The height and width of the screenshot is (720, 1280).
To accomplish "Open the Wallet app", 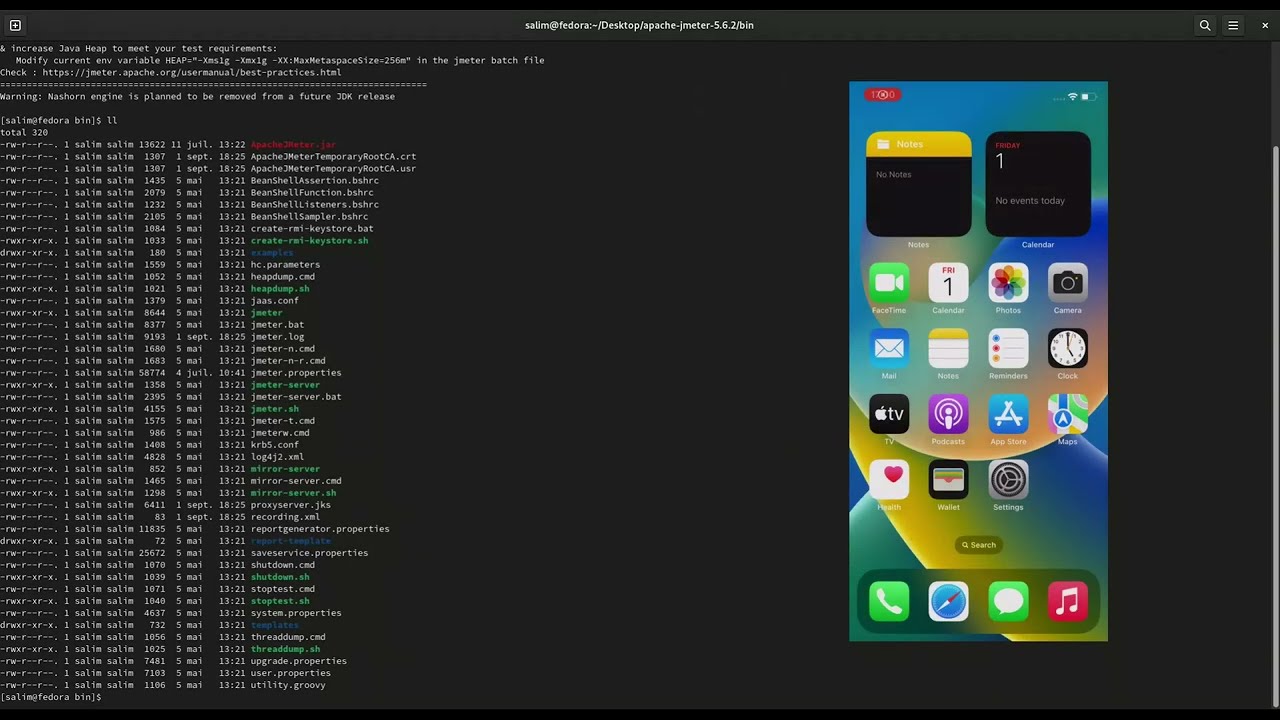I will 948,480.
